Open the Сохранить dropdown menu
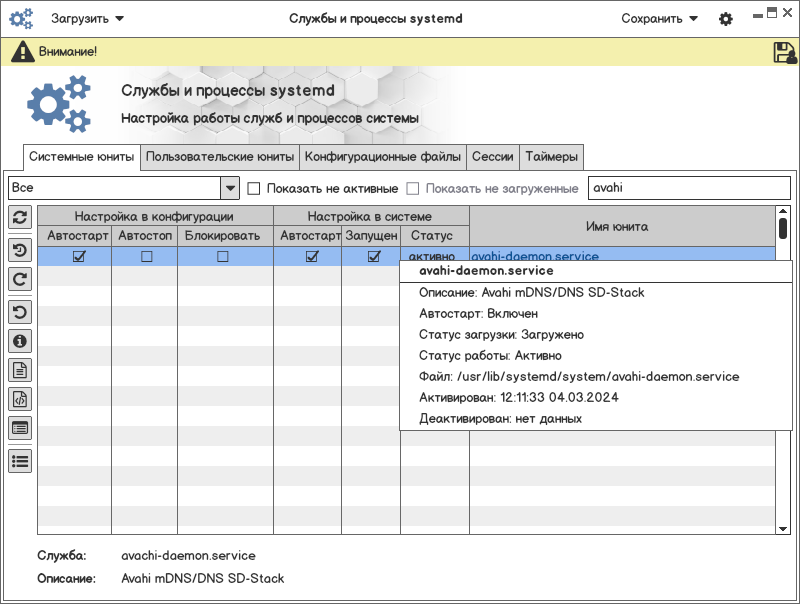Image resolution: width=800 pixels, height=604 pixels. (x=659, y=18)
